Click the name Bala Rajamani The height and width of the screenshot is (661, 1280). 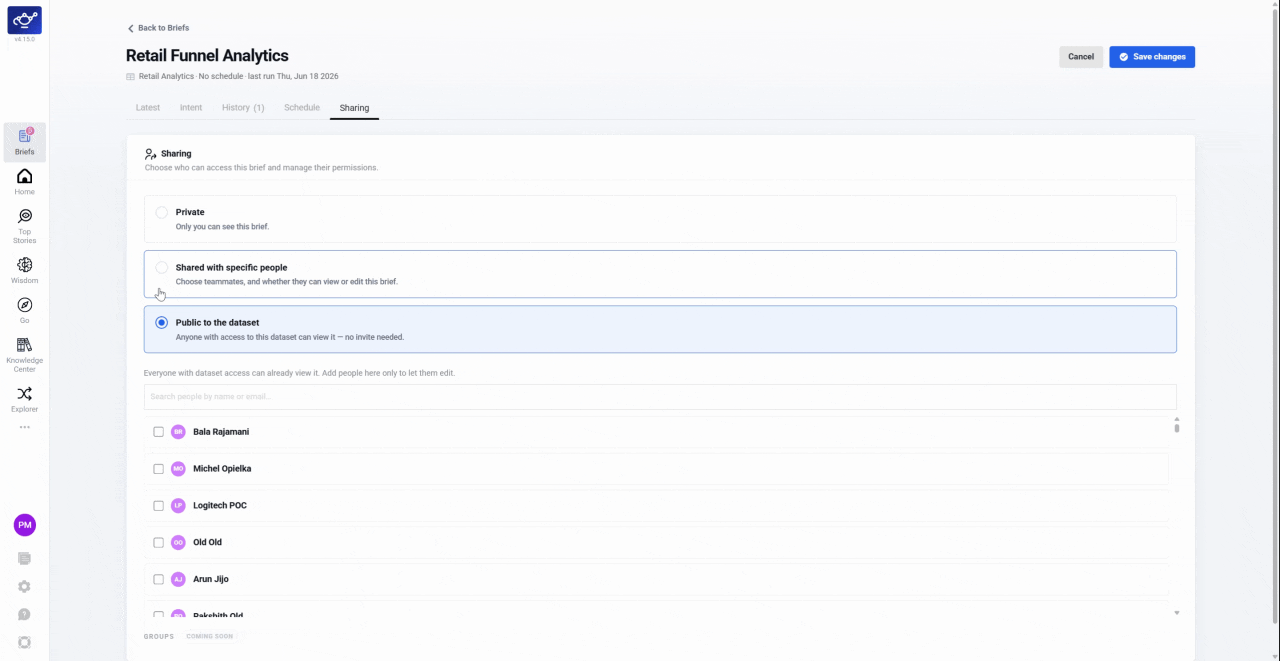(221, 432)
